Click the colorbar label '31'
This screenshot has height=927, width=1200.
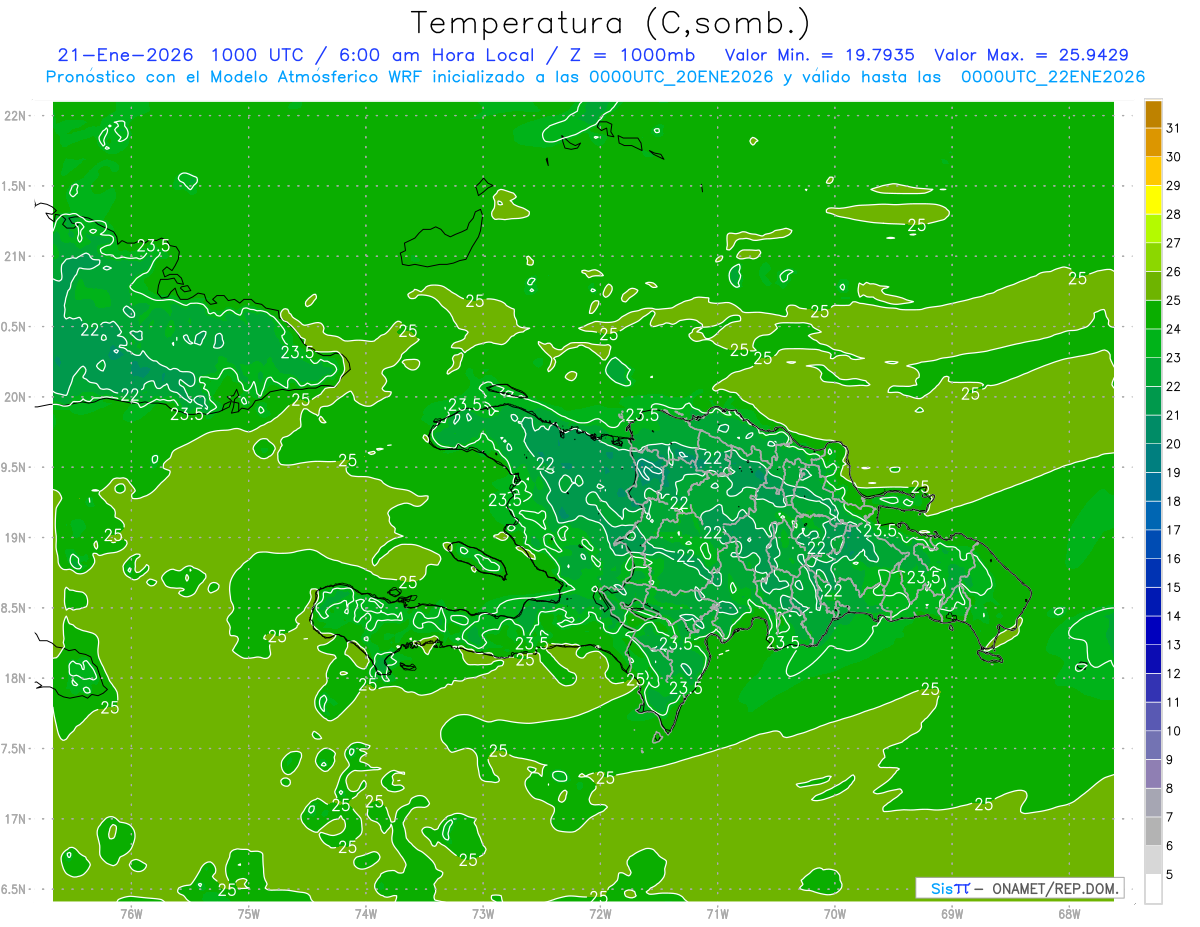[x=1174, y=128]
